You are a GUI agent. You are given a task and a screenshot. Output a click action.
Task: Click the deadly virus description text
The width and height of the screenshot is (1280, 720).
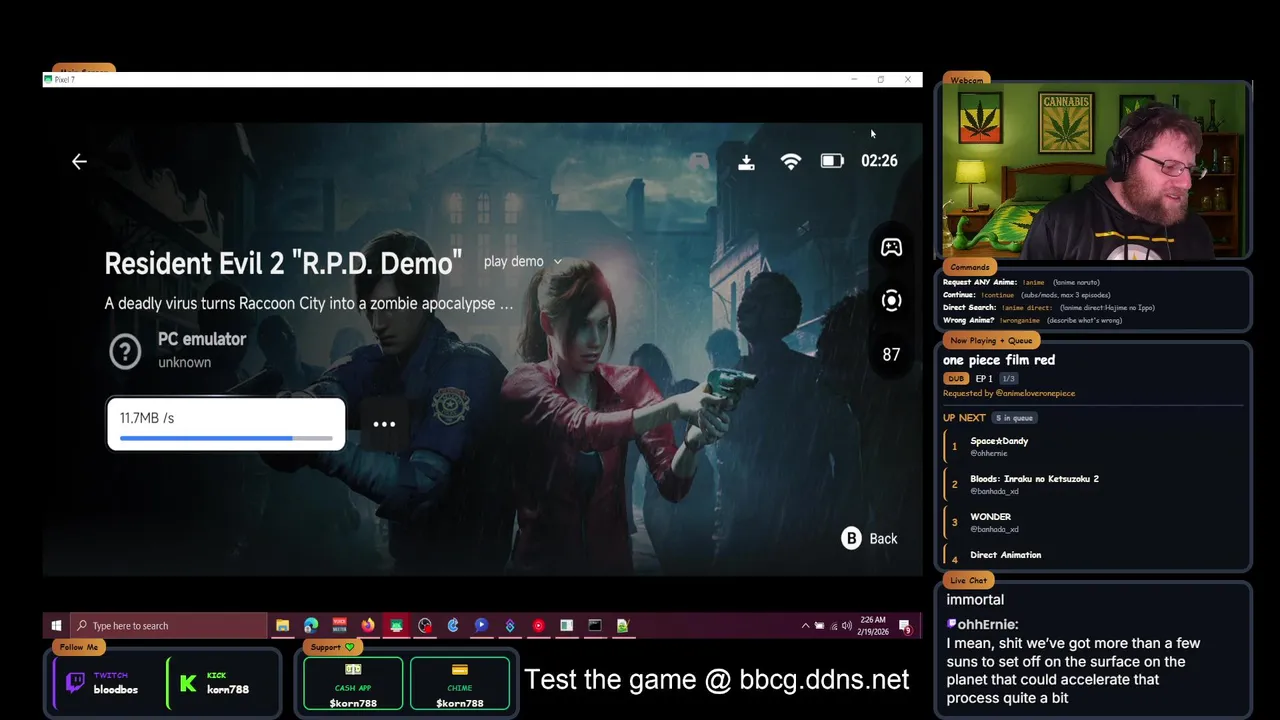pos(309,303)
